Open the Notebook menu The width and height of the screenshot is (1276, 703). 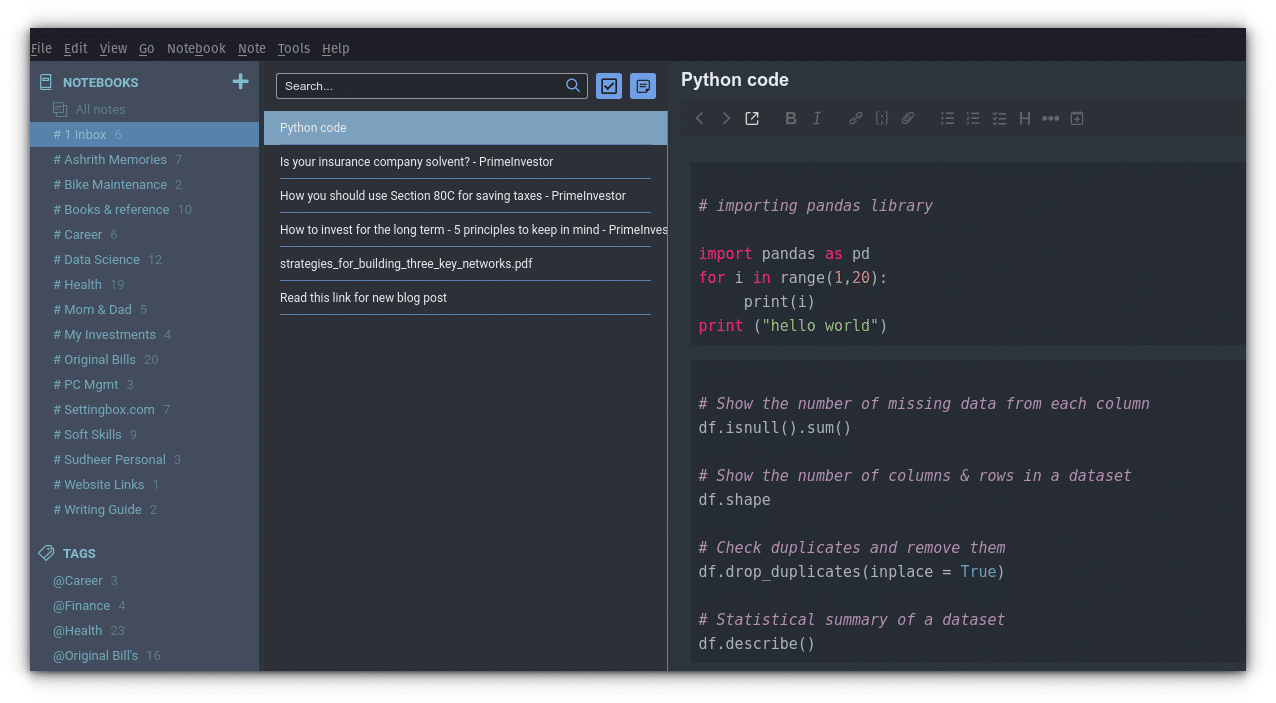196,48
